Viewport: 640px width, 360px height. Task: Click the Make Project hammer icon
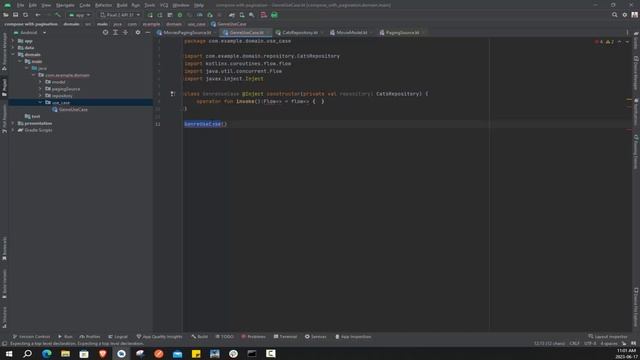click(x=58, y=15)
